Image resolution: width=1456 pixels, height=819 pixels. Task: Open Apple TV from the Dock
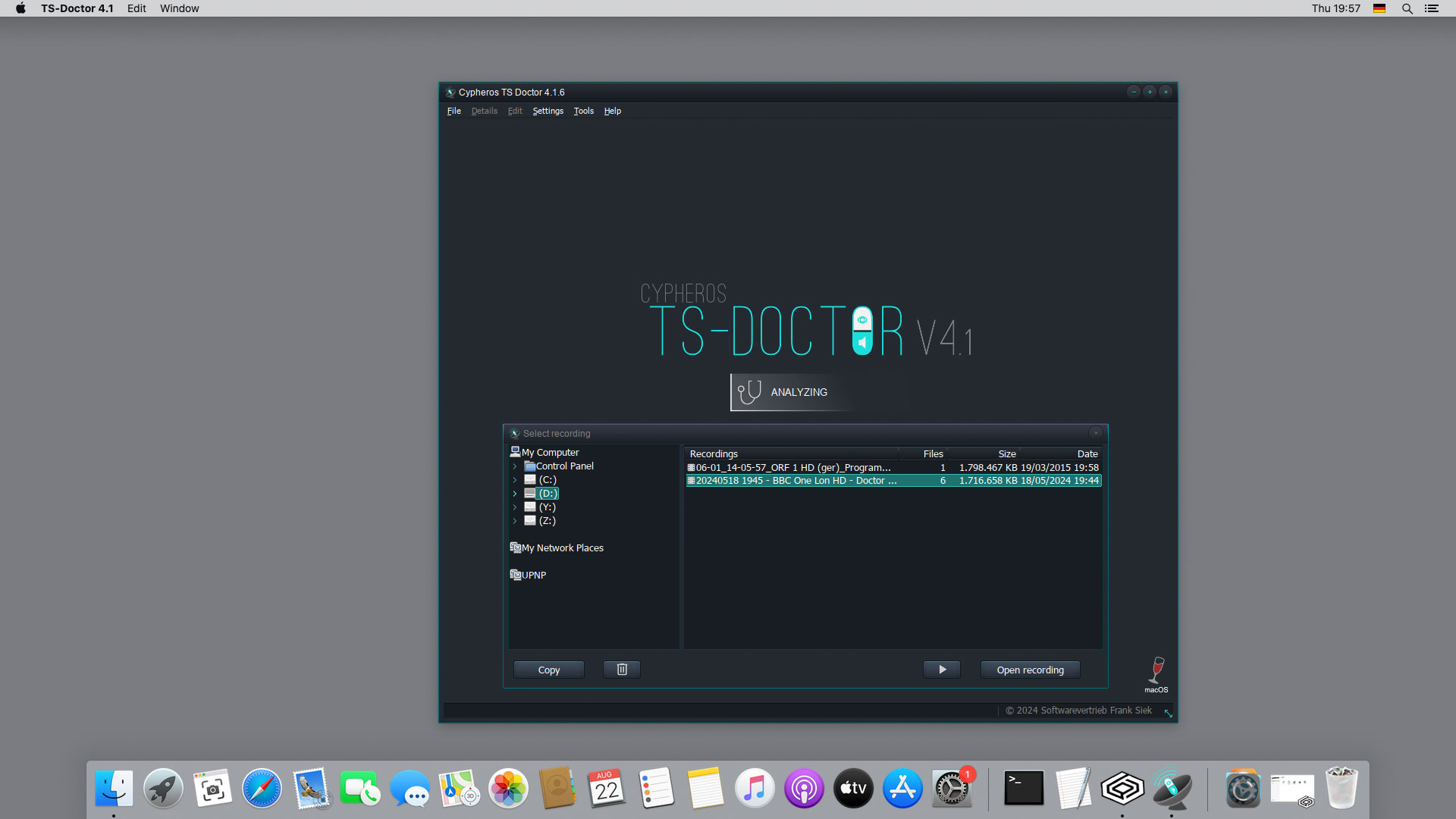click(x=853, y=789)
